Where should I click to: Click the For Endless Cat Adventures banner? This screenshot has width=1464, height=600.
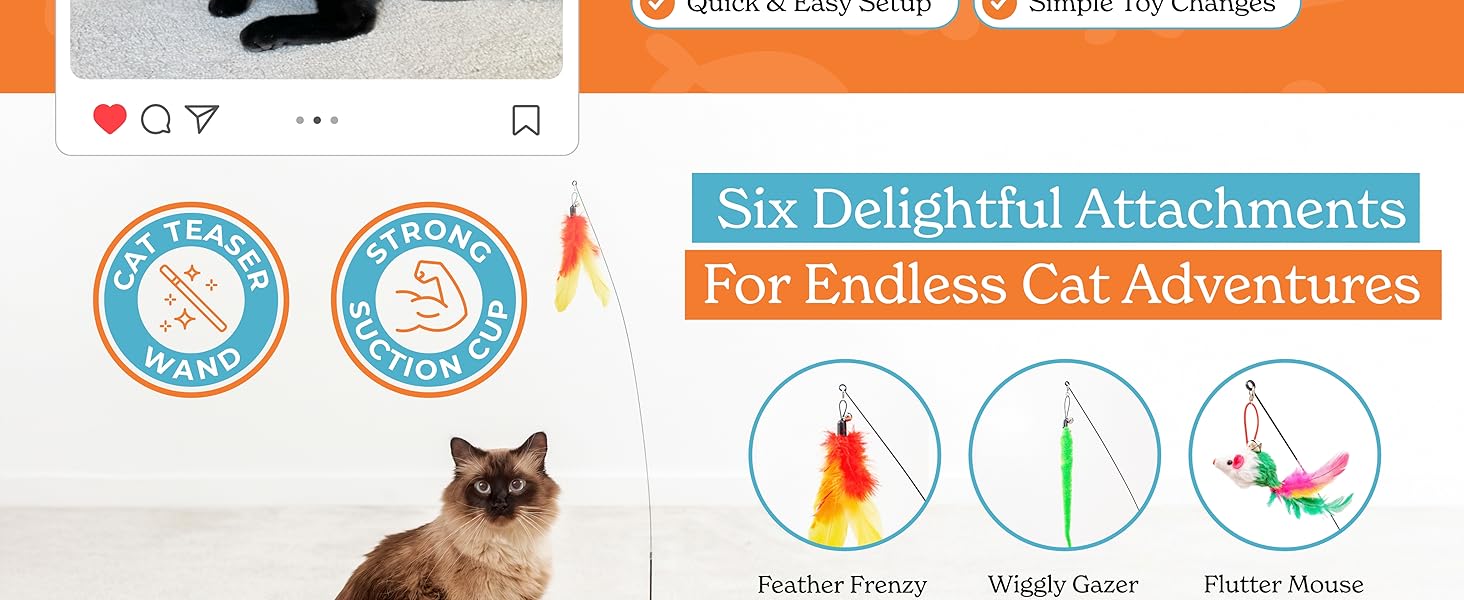(x=1063, y=285)
